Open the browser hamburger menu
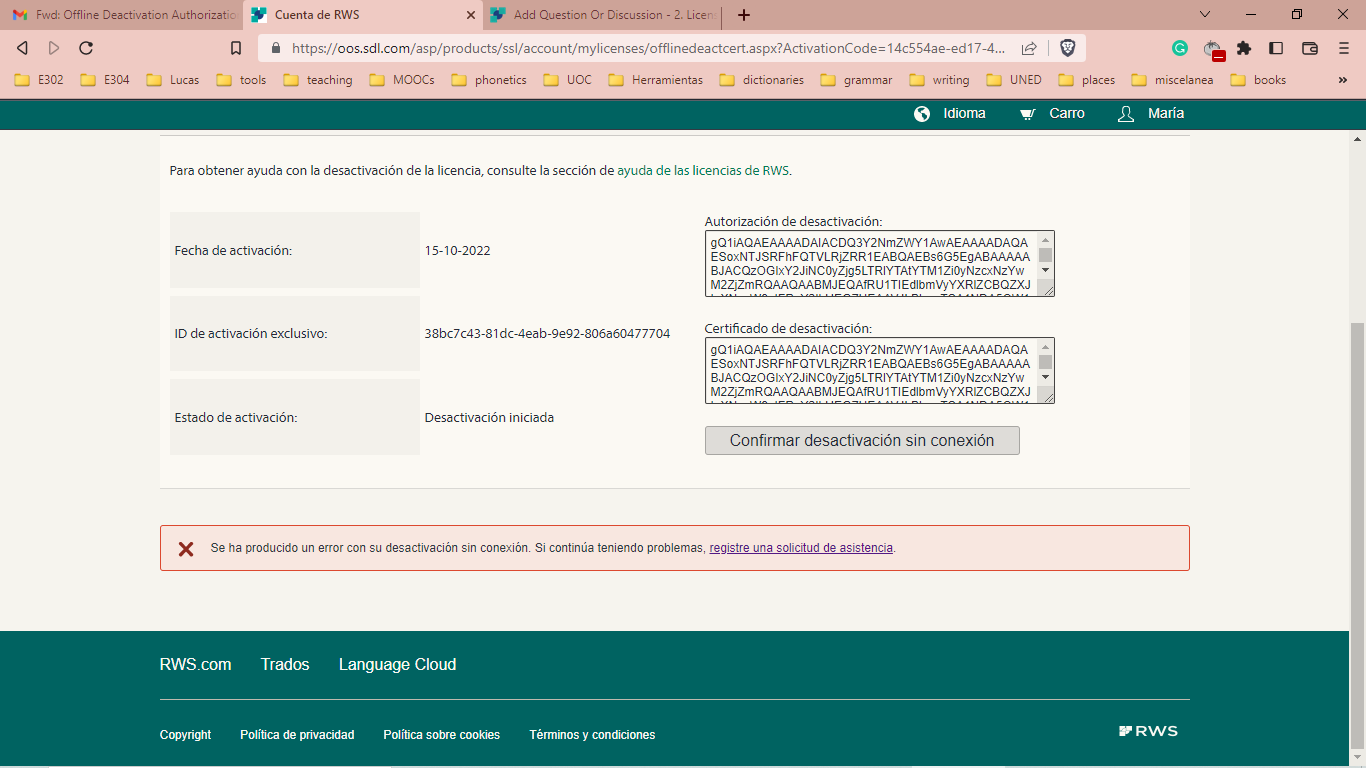The height and width of the screenshot is (768, 1366). [1342, 47]
